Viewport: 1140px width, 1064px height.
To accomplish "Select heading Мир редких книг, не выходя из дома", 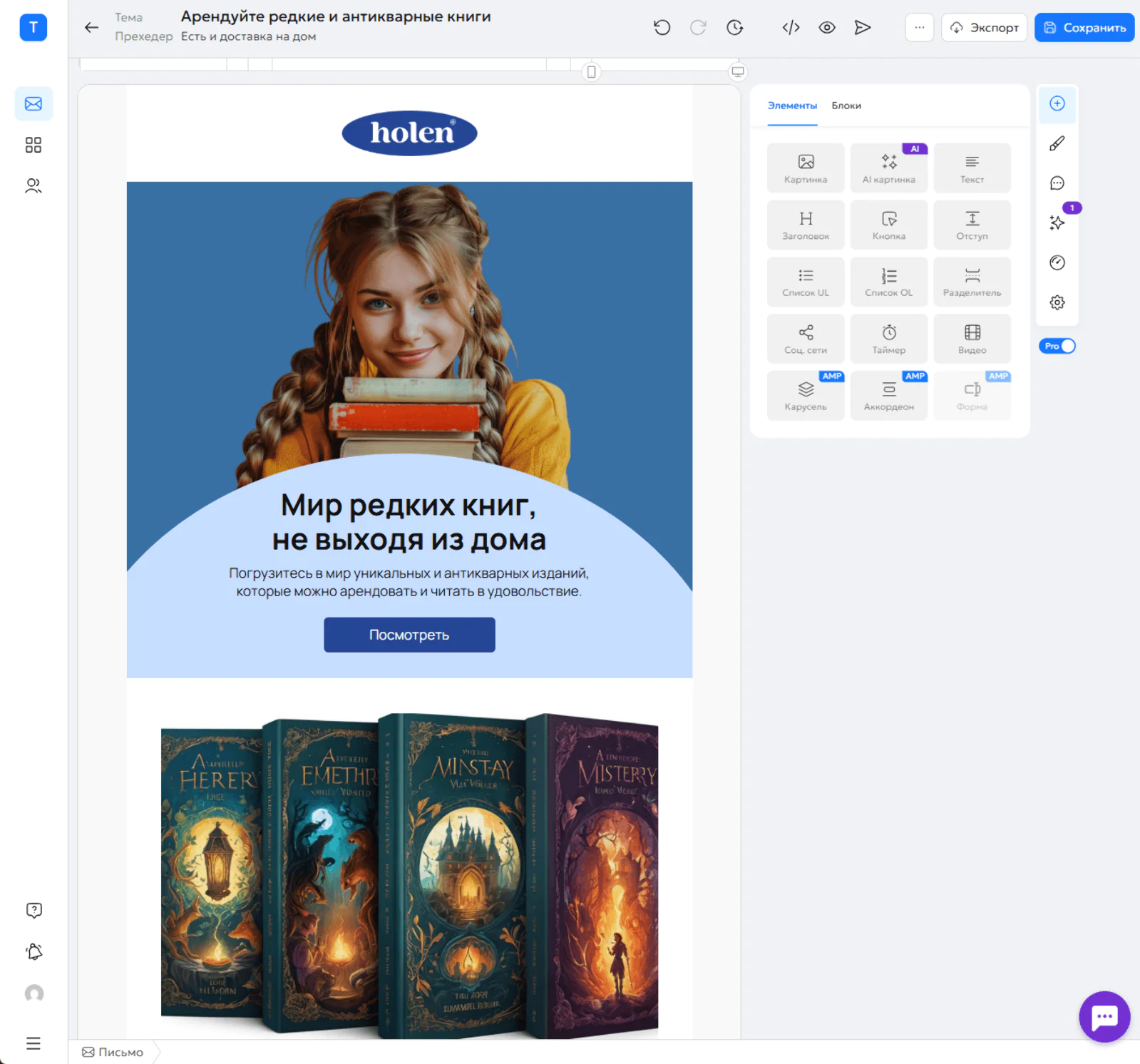I will pyautogui.click(x=409, y=523).
